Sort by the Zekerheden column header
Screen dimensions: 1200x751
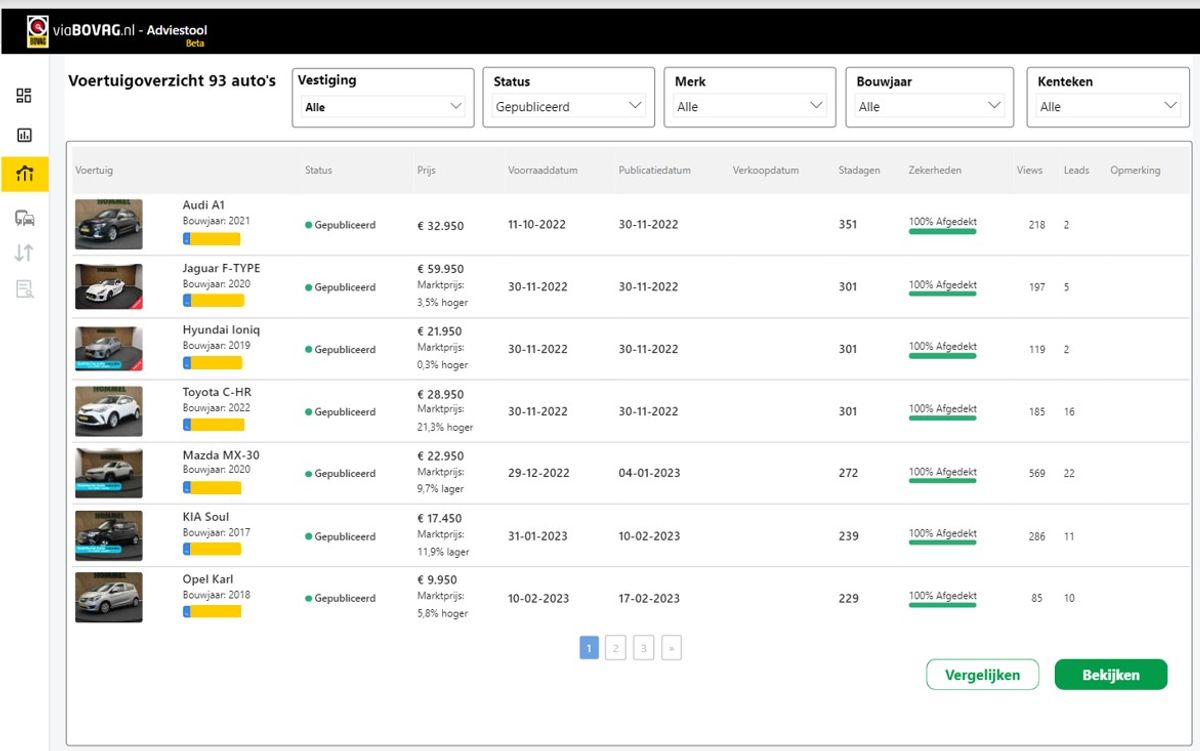pos(934,170)
